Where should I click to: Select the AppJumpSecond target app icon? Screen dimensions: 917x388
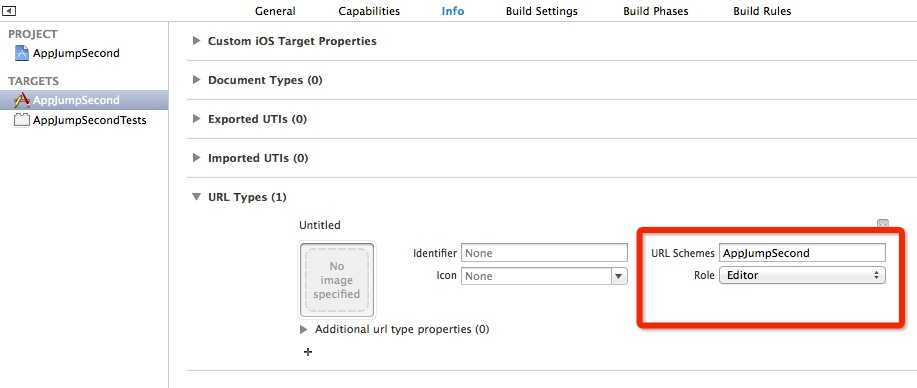[x=22, y=100]
